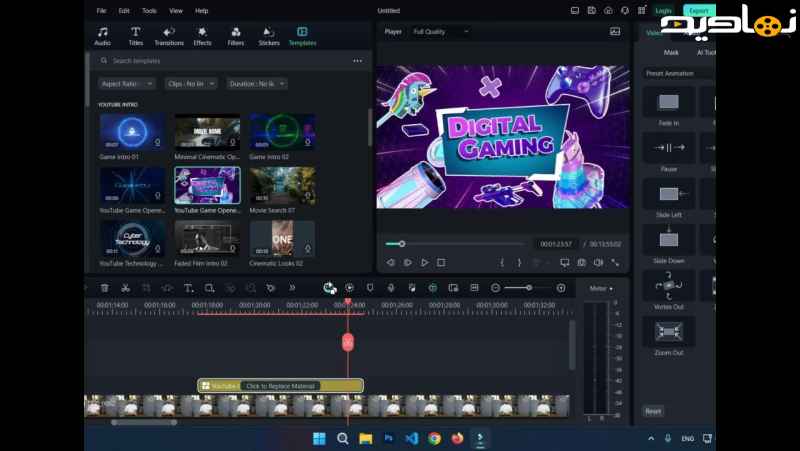Open the Audio media tab

coord(103,36)
